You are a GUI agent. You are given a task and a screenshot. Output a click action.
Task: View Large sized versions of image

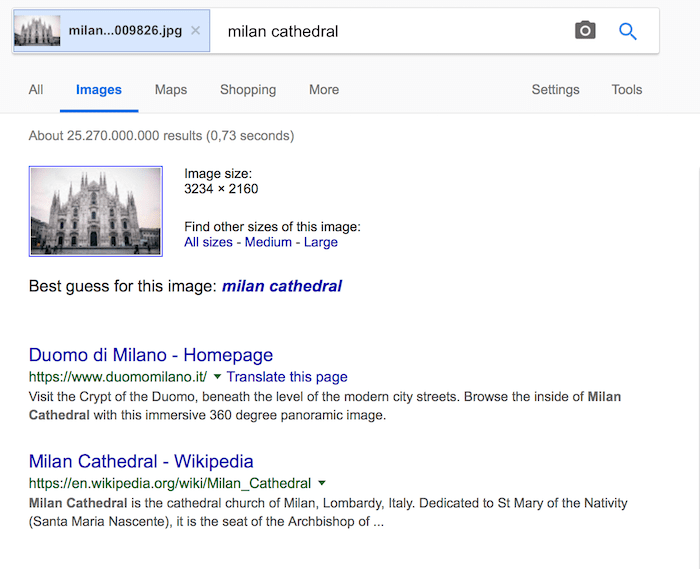coord(321,242)
